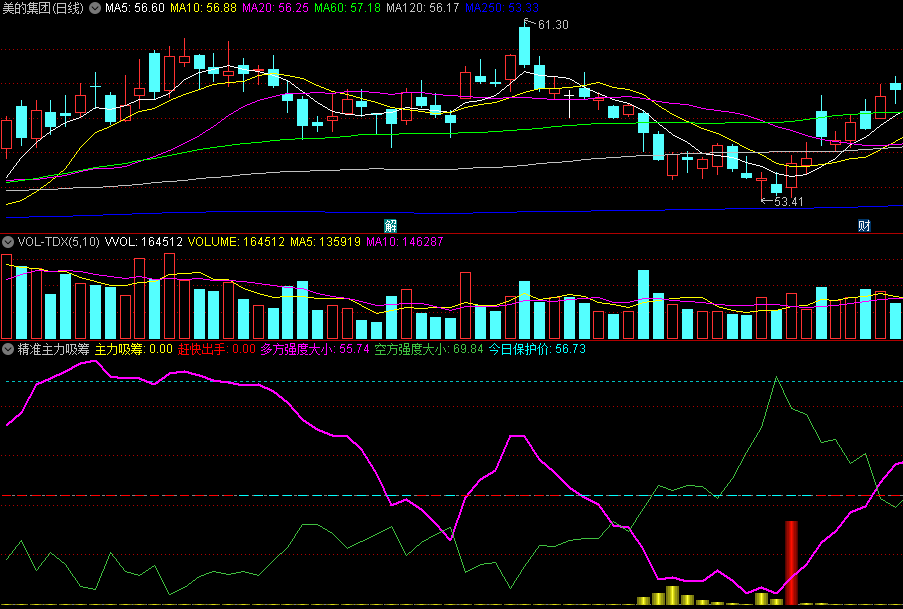Click the 赶快出手: 0.00 label

(x=217, y=349)
